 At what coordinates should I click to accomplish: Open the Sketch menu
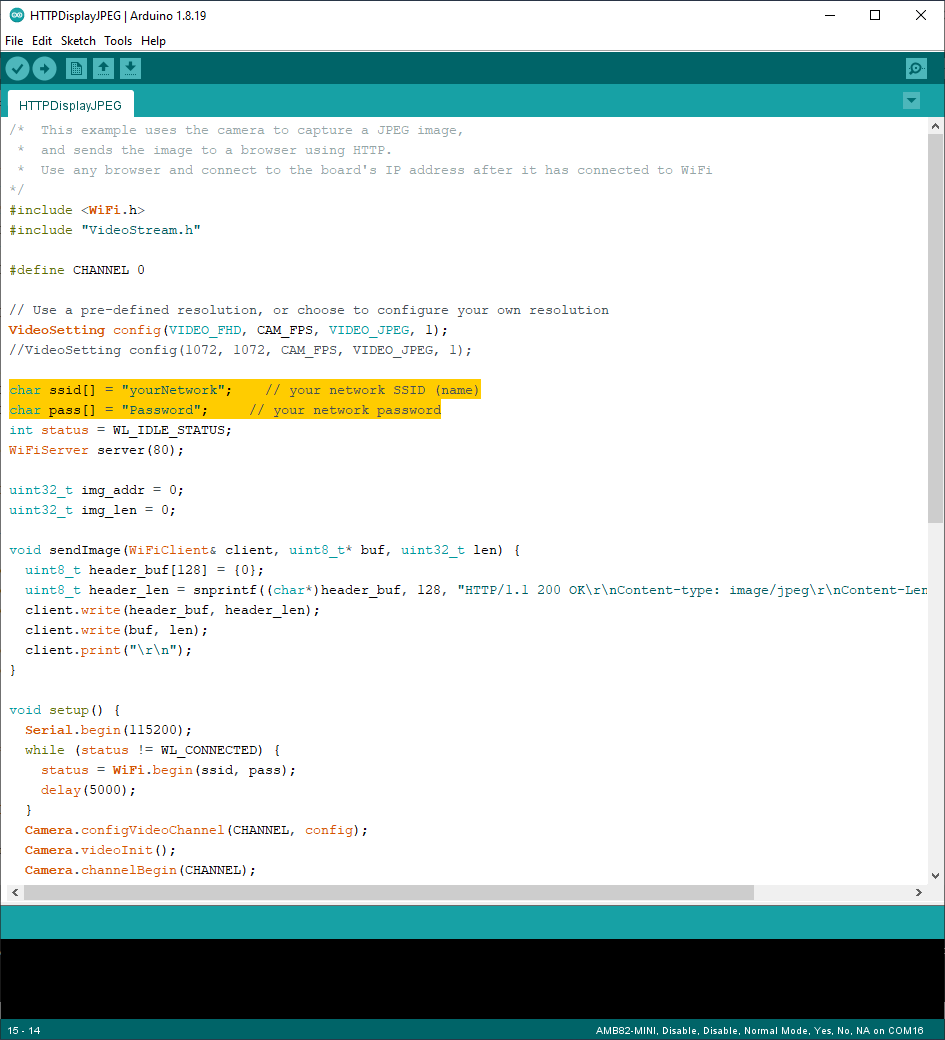(x=78, y=40)
